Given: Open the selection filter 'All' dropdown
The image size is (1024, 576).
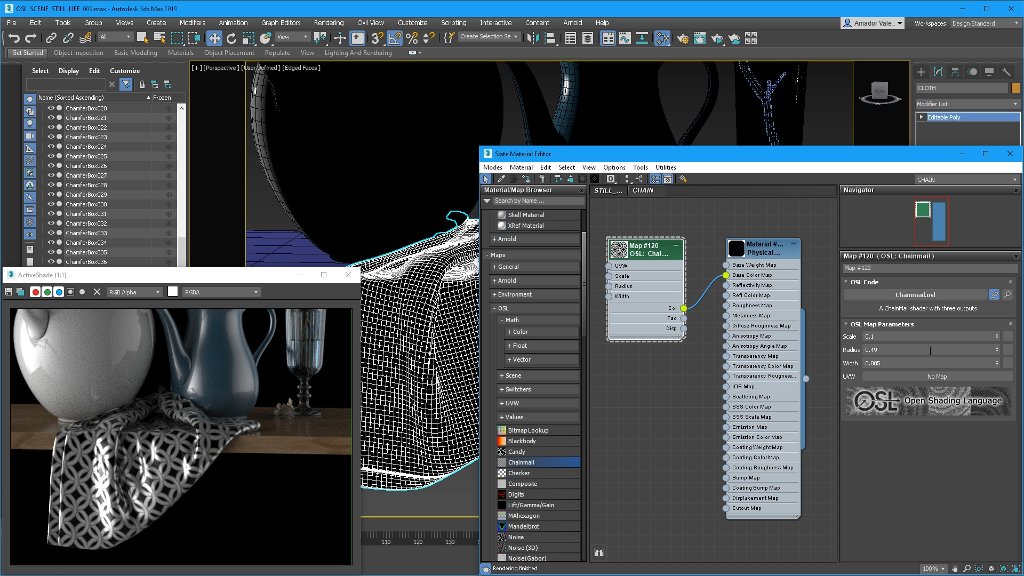Looking at the screenshot, I should 115,37.
